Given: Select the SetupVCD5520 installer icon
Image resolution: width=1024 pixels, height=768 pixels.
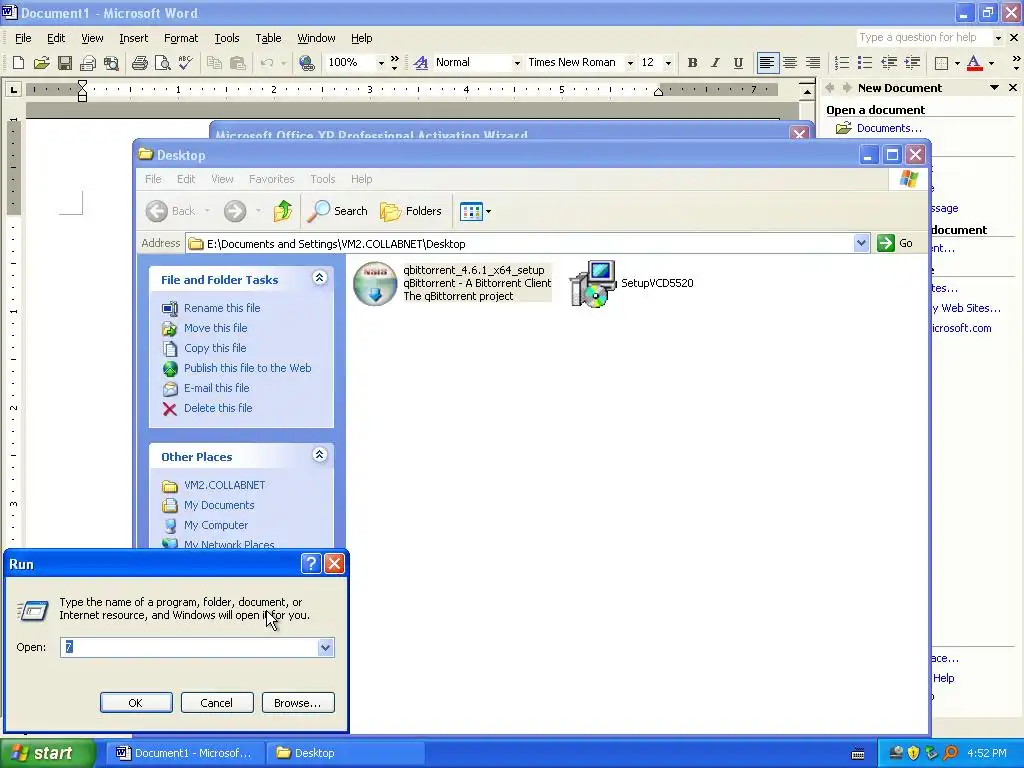Looking at the screenshot, I should (x=593, y=283).
